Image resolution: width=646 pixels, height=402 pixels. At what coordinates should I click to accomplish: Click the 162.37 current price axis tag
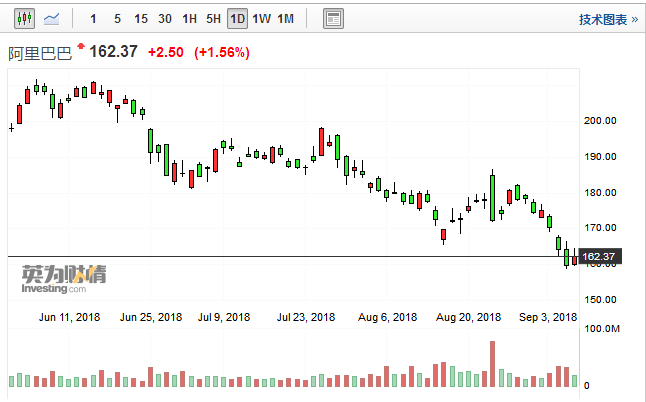(600, 257)
